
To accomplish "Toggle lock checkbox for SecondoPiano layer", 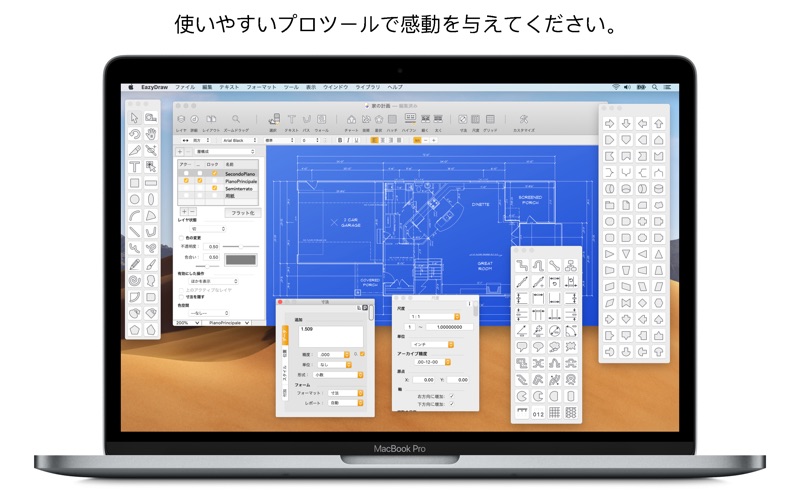I will pos(214,173).
